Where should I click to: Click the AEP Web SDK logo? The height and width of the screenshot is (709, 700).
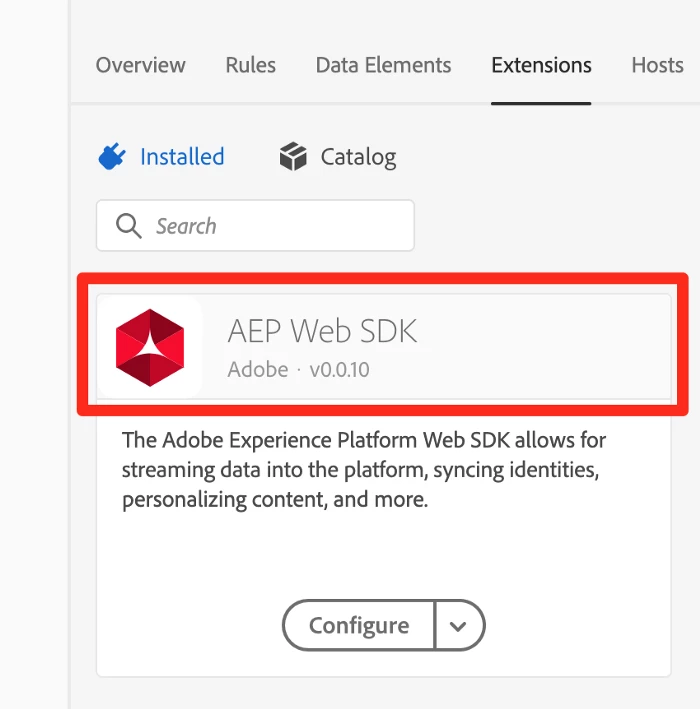point(150,347)
